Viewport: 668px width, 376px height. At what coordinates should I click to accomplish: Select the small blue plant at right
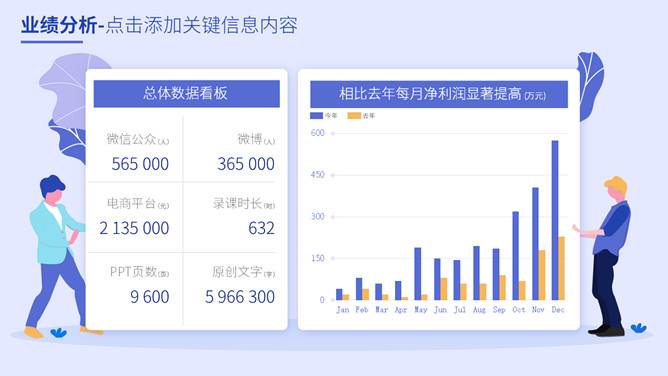coord(638,328)
